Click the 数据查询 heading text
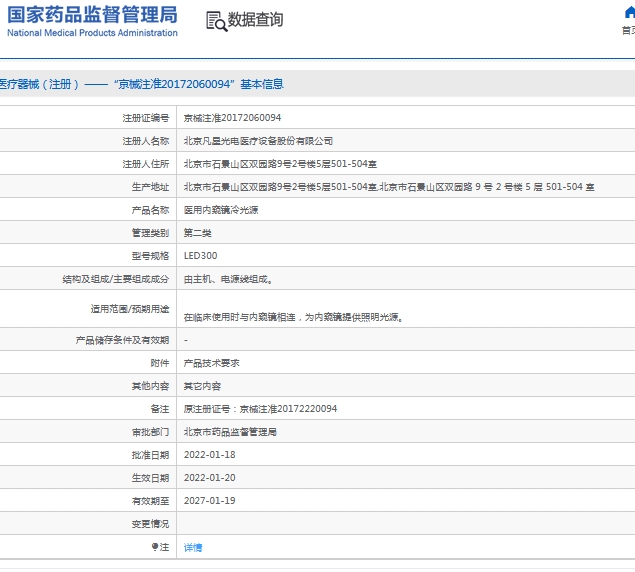 pos(255,19)
